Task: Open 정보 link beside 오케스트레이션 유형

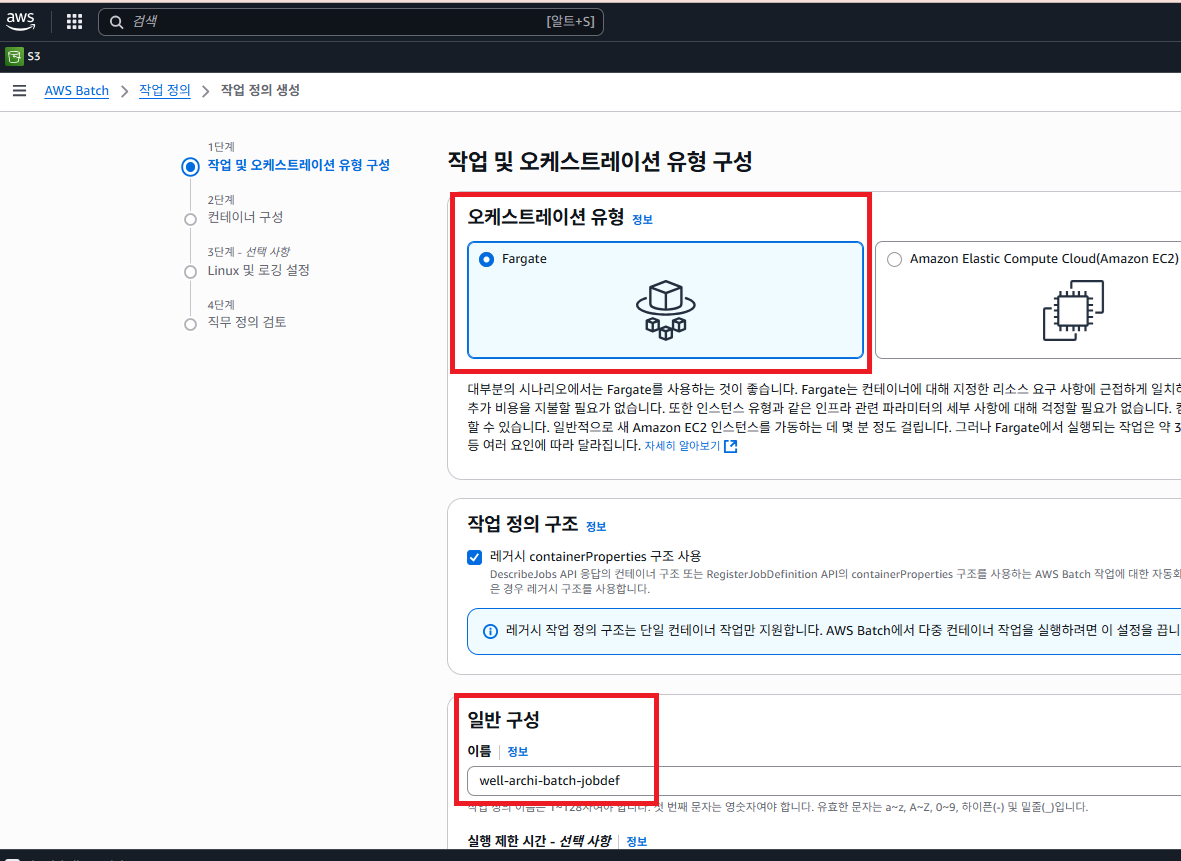Action: click(x=642, y=219)
